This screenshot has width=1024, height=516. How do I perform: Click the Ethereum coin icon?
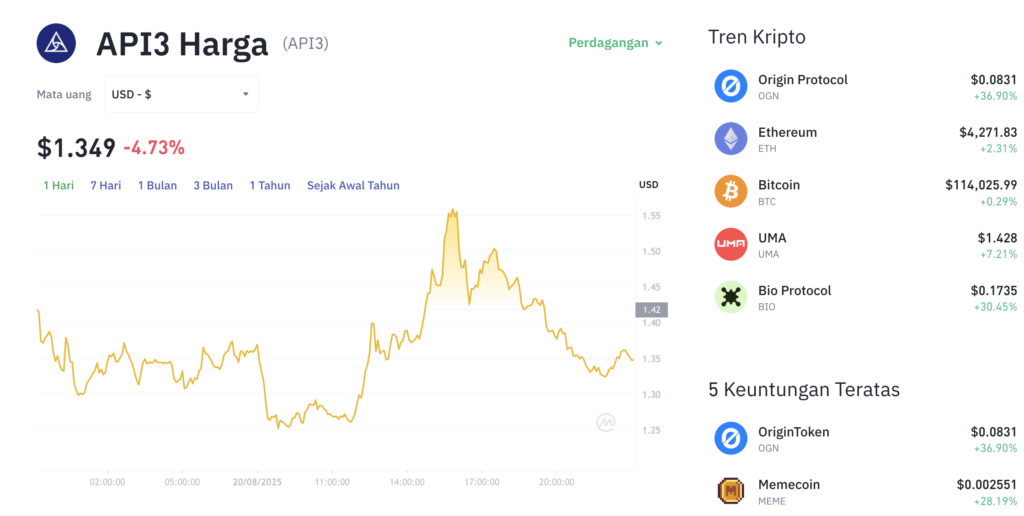730,139
